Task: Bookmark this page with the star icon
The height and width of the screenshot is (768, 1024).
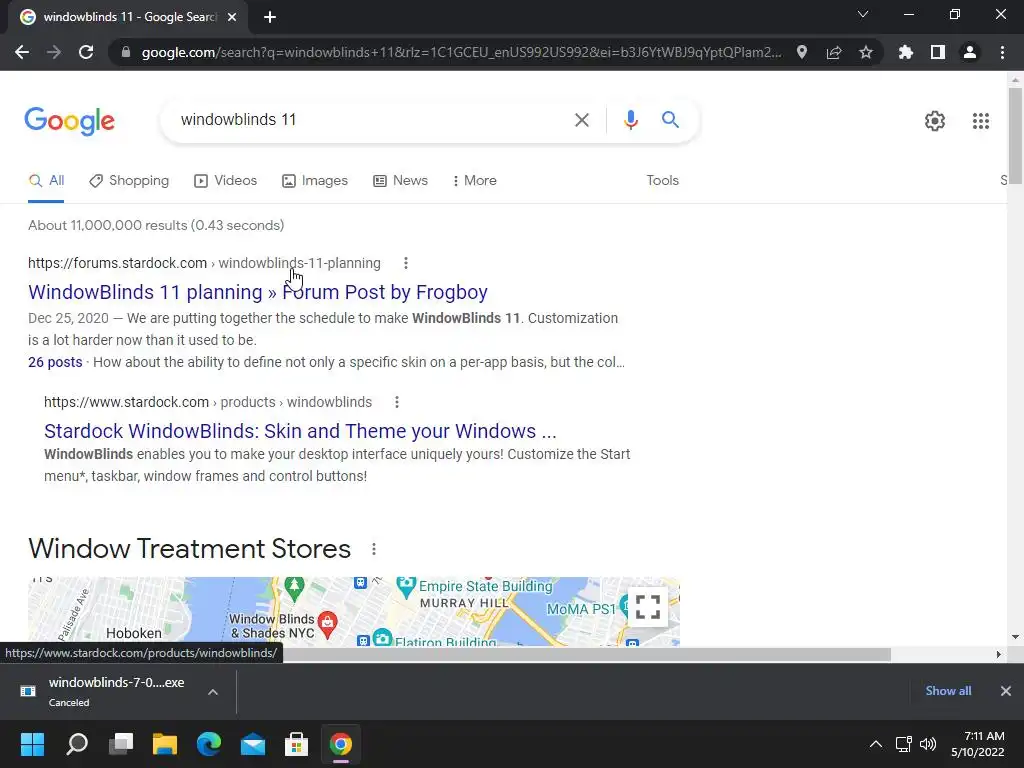Action: (x=865, y=52)
